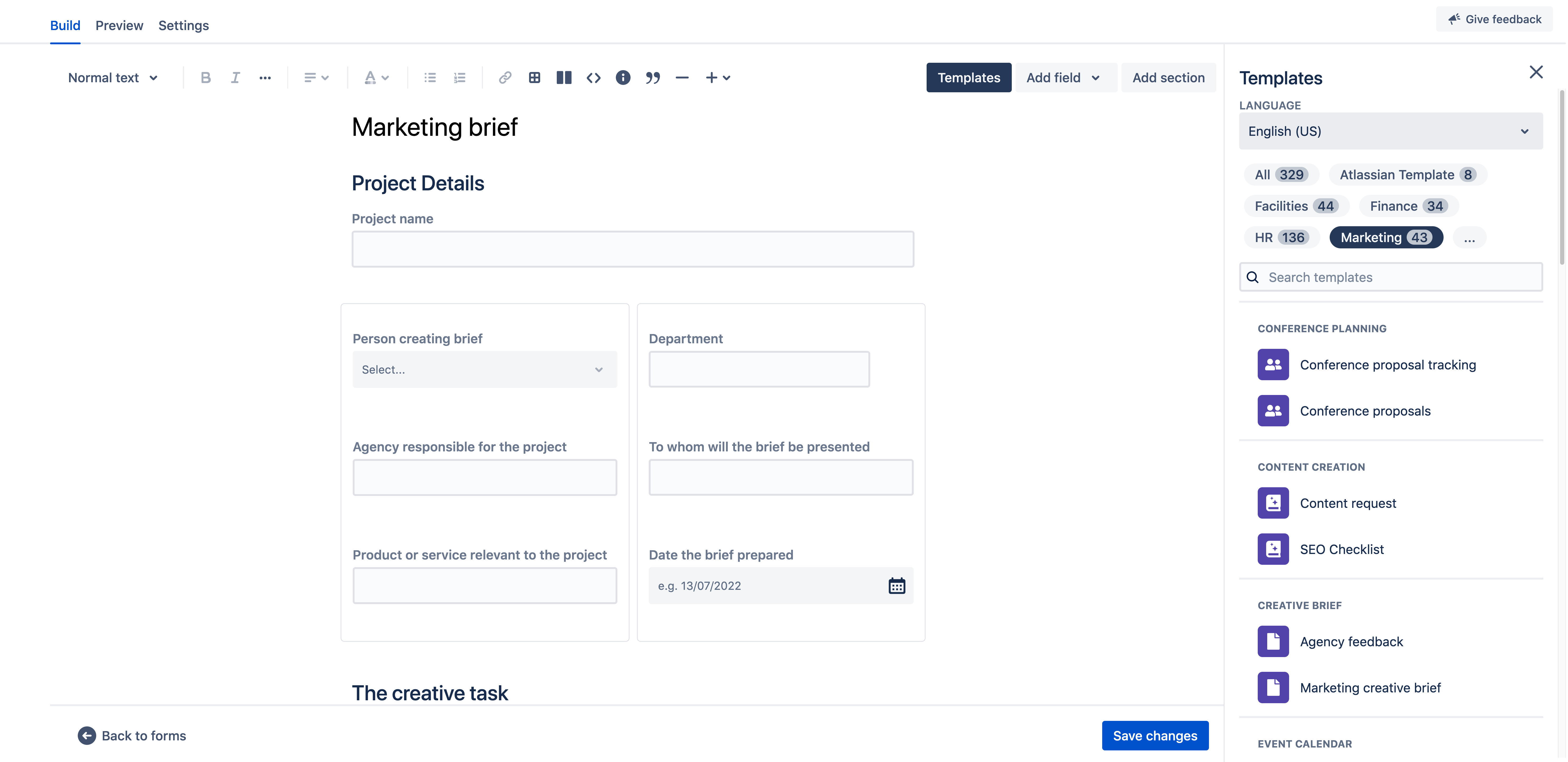The width and height of the screenshot is (1568, 762).
Task: Insert a horizontal divider
Action: point(682,77)
